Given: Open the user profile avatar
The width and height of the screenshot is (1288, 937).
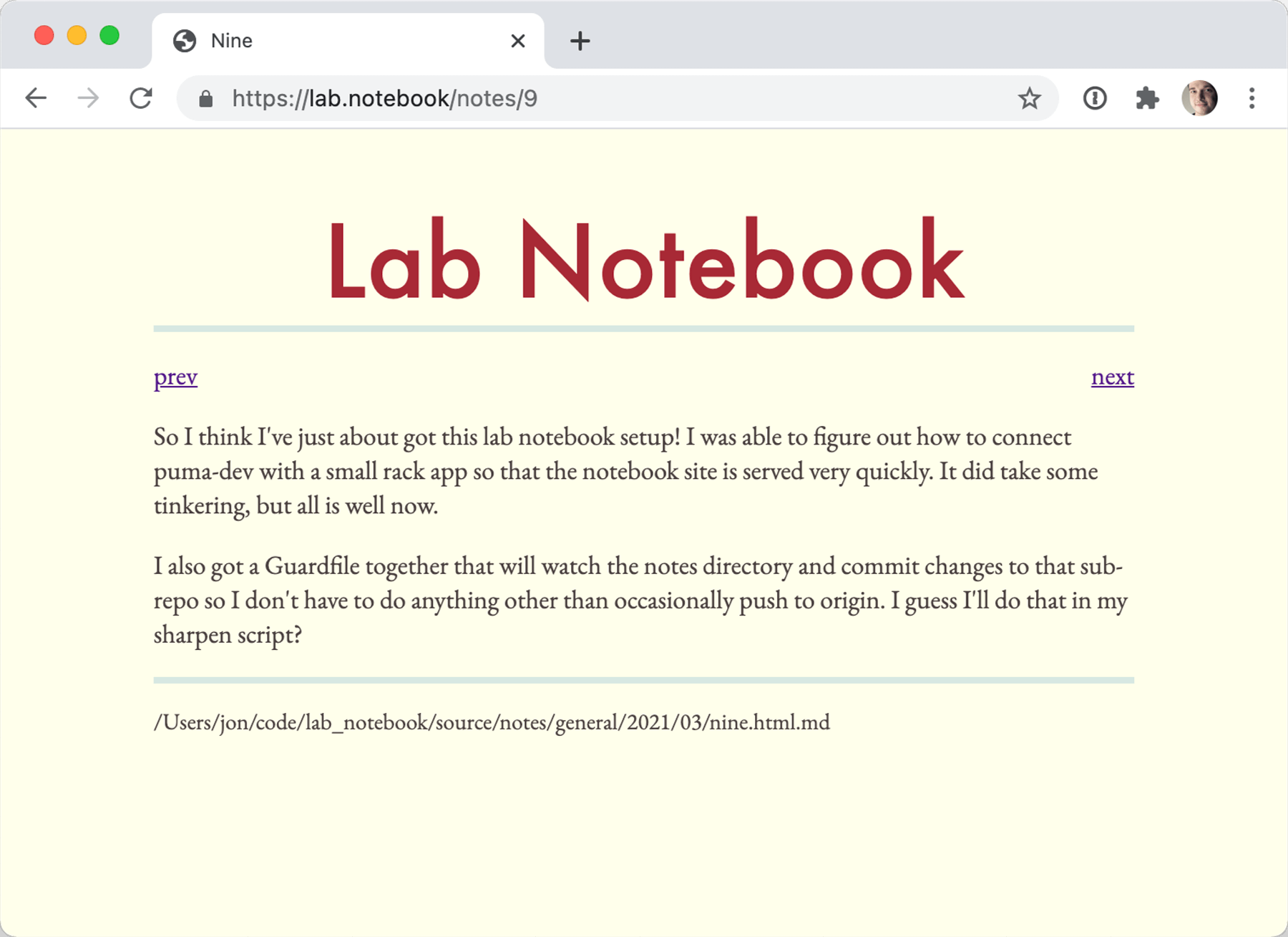Looking at the screenshot, I should tap(1199, 98).
